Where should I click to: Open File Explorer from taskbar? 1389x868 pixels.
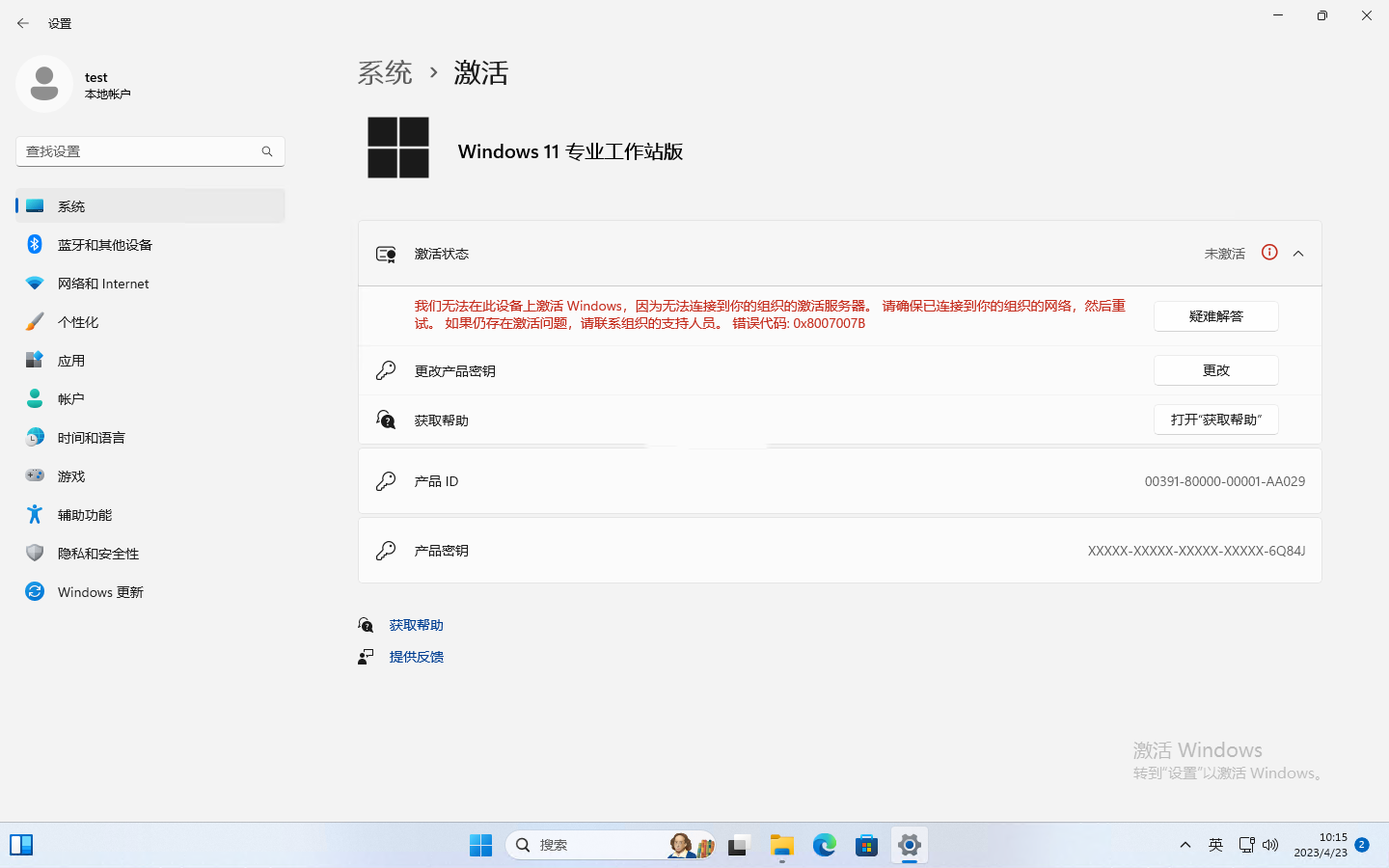coord(782,845)
